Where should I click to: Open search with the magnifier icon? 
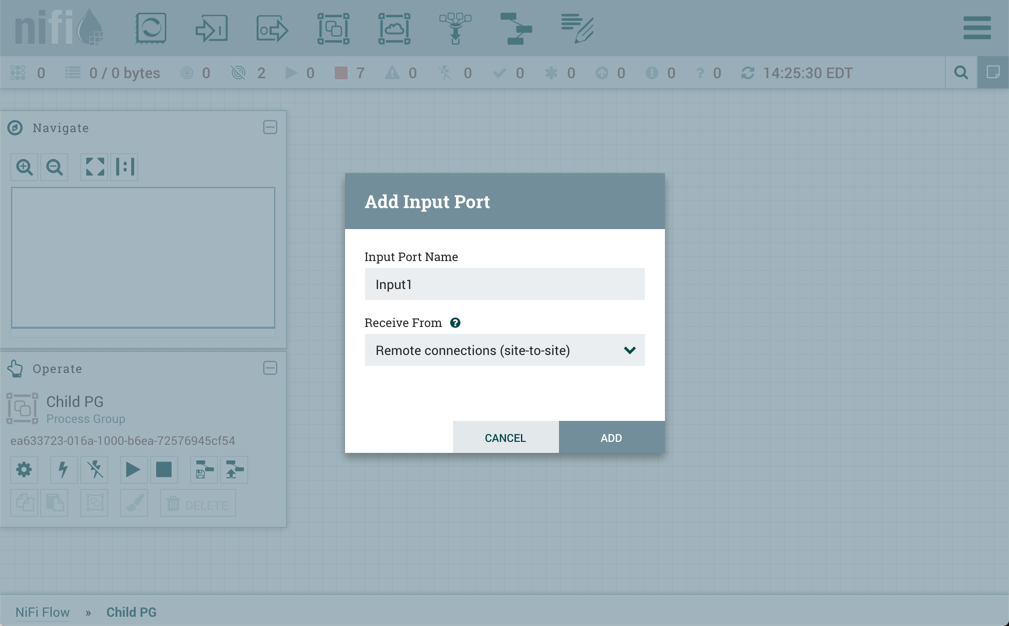pos(961,73)
